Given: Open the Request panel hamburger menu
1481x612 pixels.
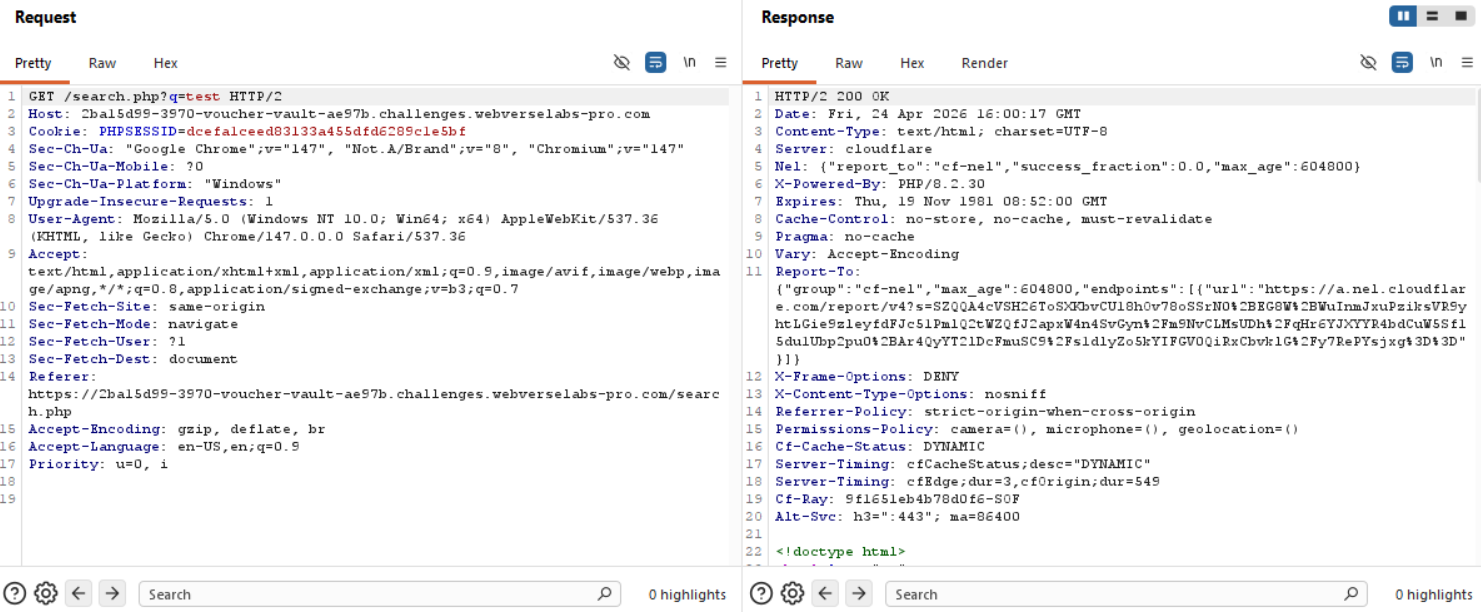Looking at the screenshot, I should (x=720, y=63).
